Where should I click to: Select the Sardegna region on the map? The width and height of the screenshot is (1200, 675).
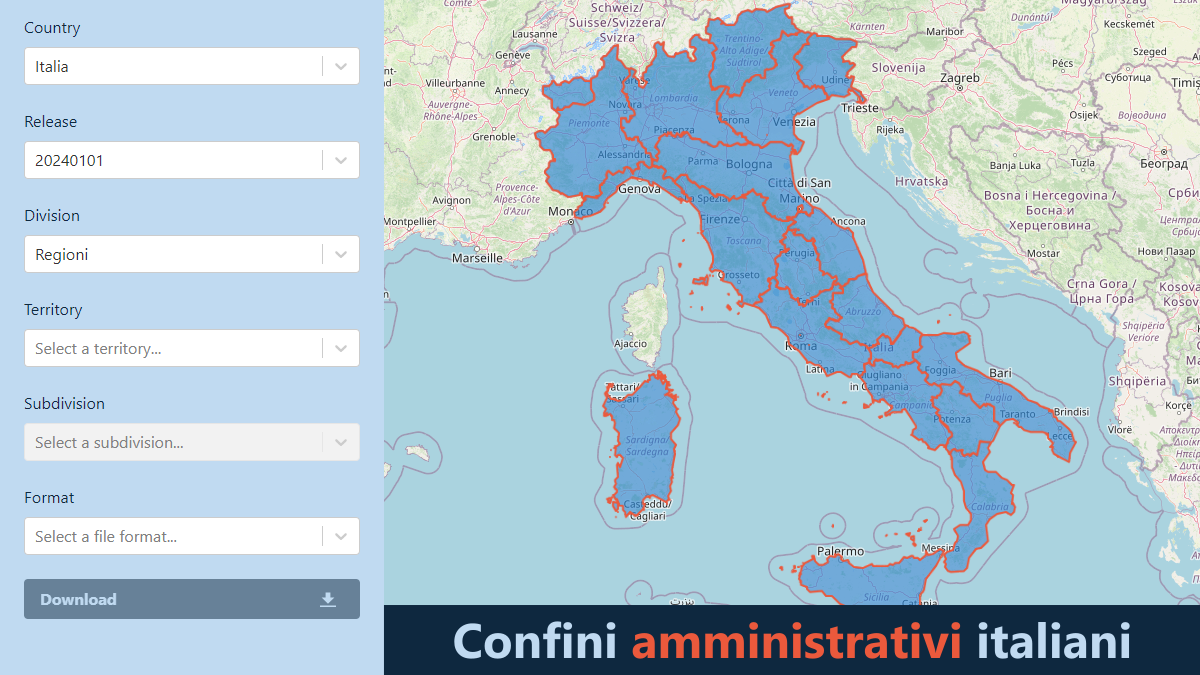click(x=645, y=445)
